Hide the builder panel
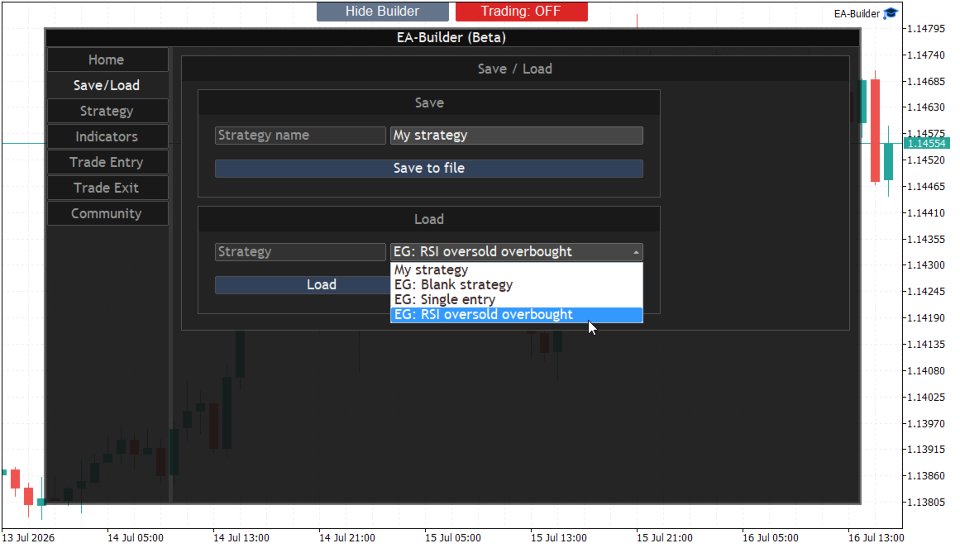This screenshot has height=548, width=960. coord(383,11)
